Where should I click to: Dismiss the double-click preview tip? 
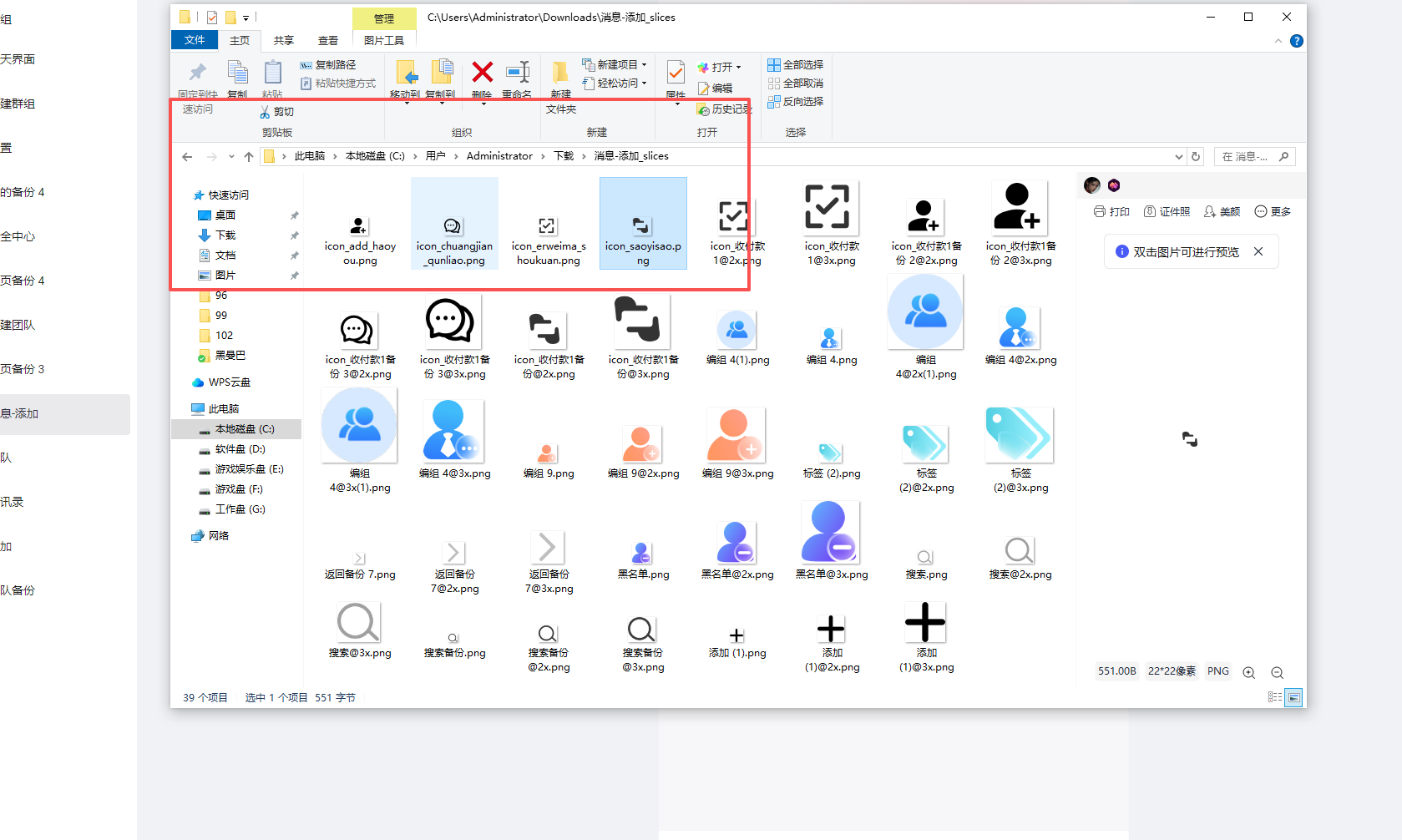(x=1258, y=251)
